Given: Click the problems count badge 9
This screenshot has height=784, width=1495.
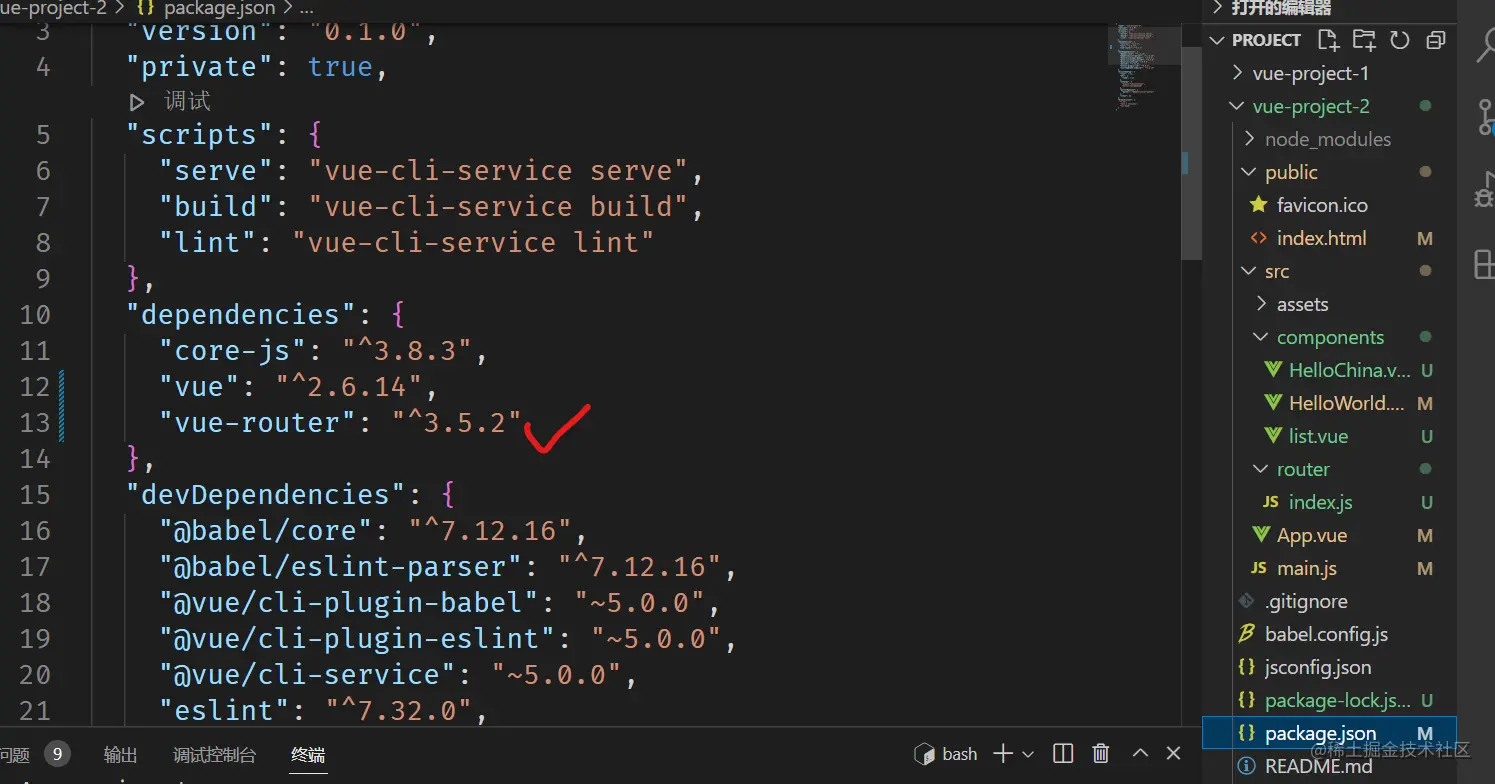Looking at the screenshot, I should pos(57,755).
